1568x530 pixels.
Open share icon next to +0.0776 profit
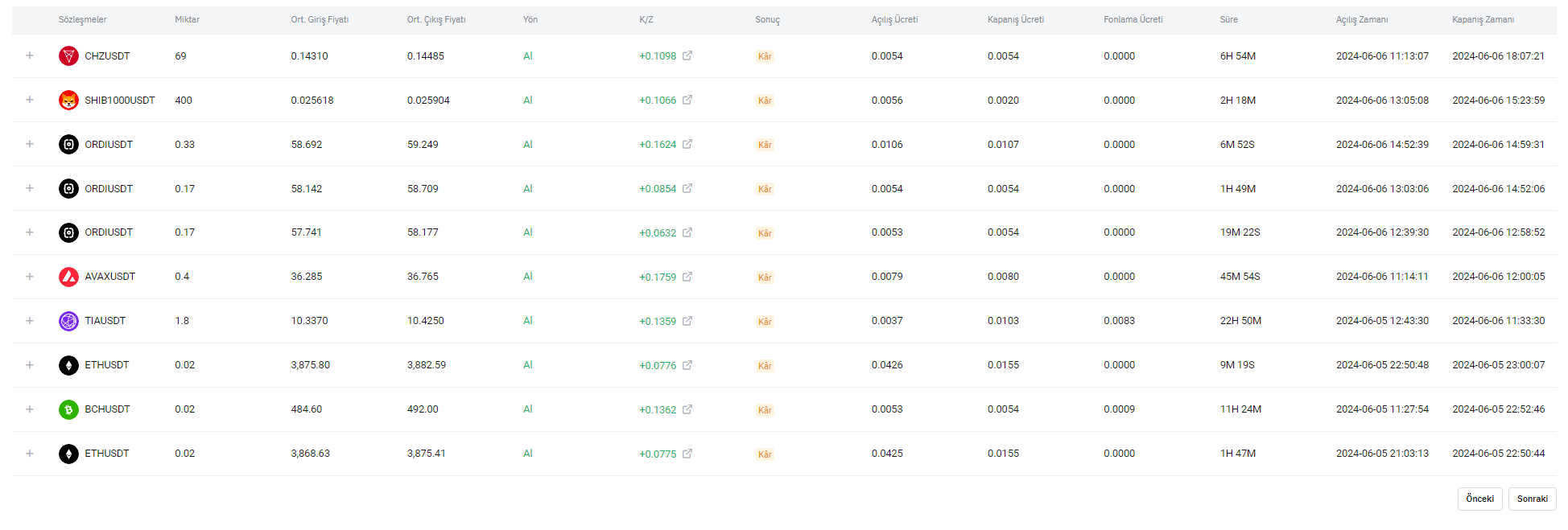pos(687,365)
